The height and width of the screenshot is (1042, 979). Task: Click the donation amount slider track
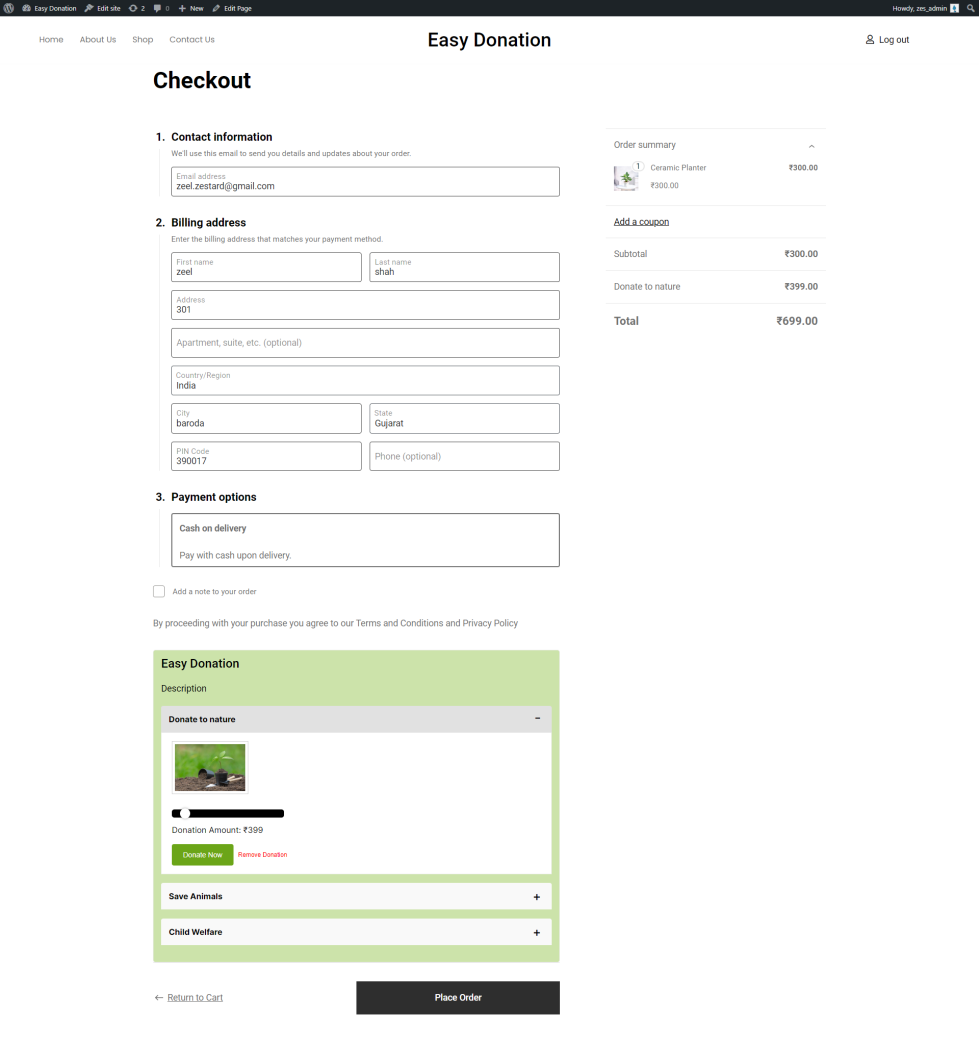click(228, 813)
